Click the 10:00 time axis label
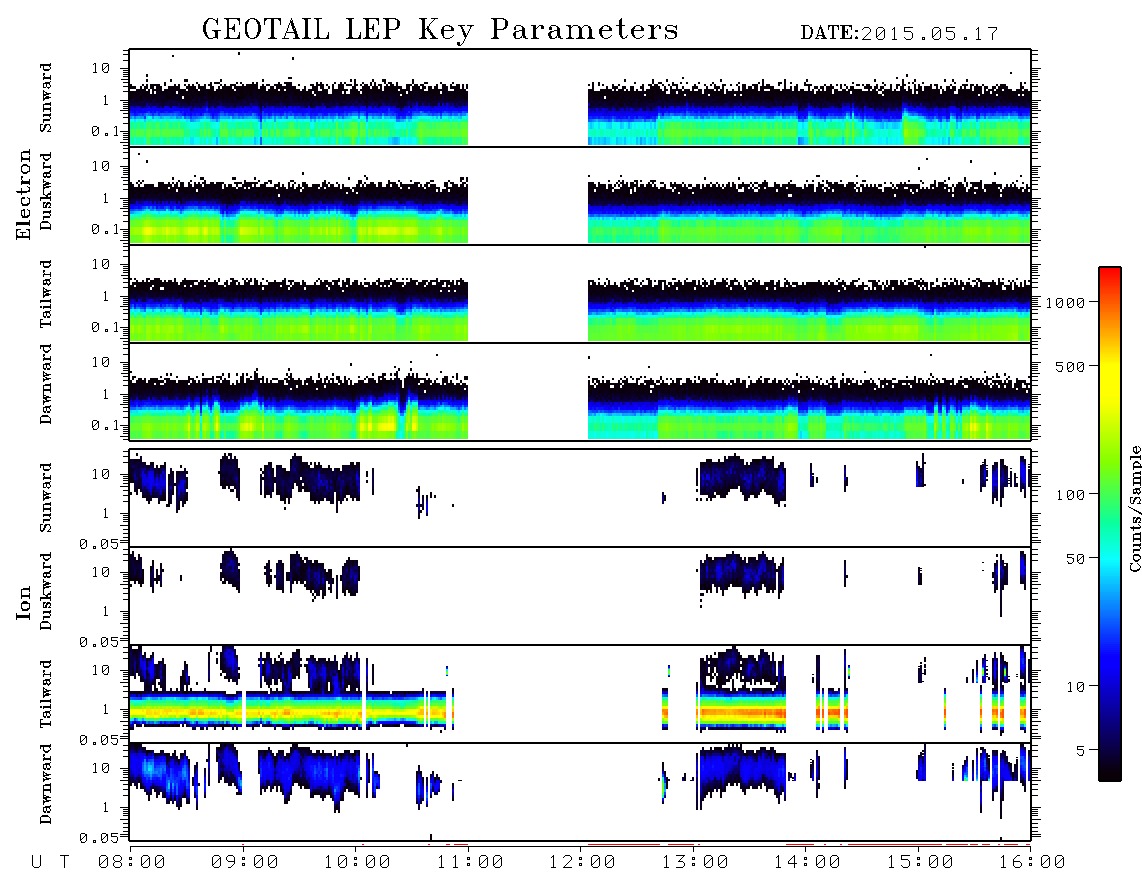This screenshot has width=1142, height=880. [357, 863]
